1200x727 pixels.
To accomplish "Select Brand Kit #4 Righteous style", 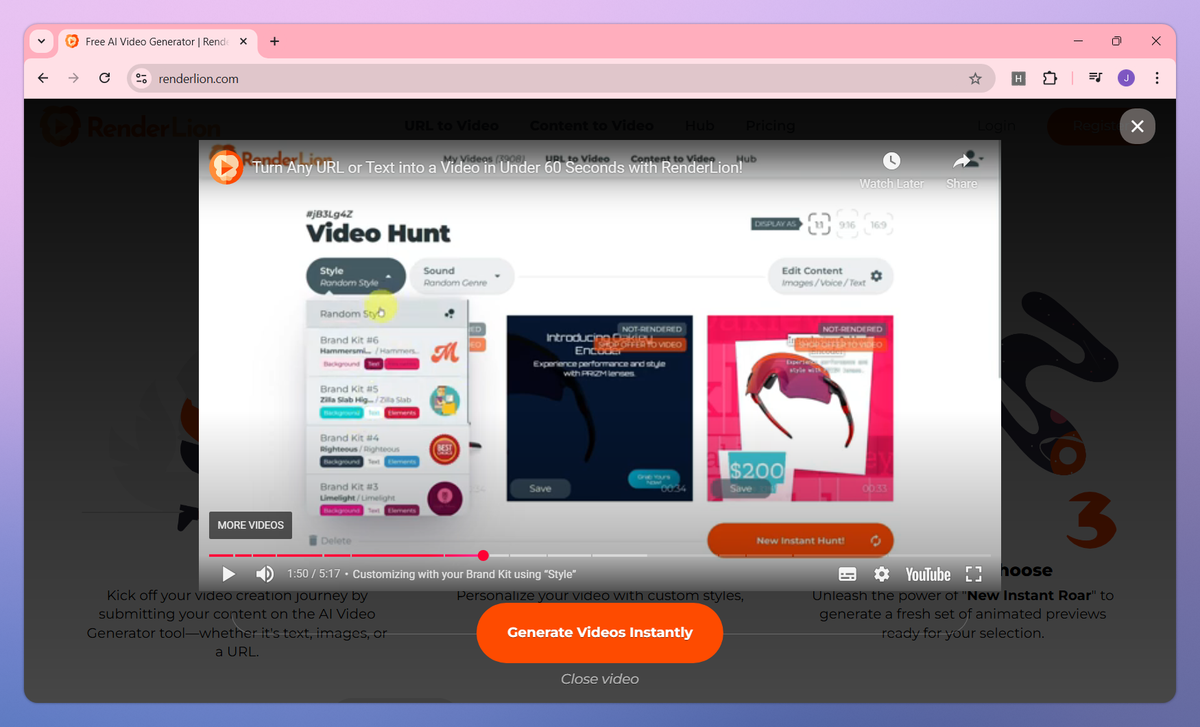I will click(x=388, y=449).
